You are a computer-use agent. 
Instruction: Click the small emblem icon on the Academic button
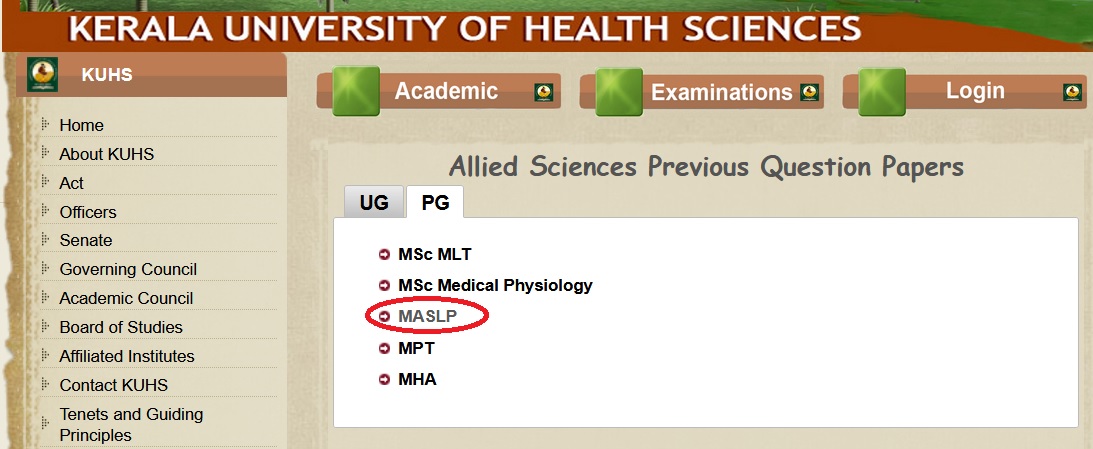544,92
